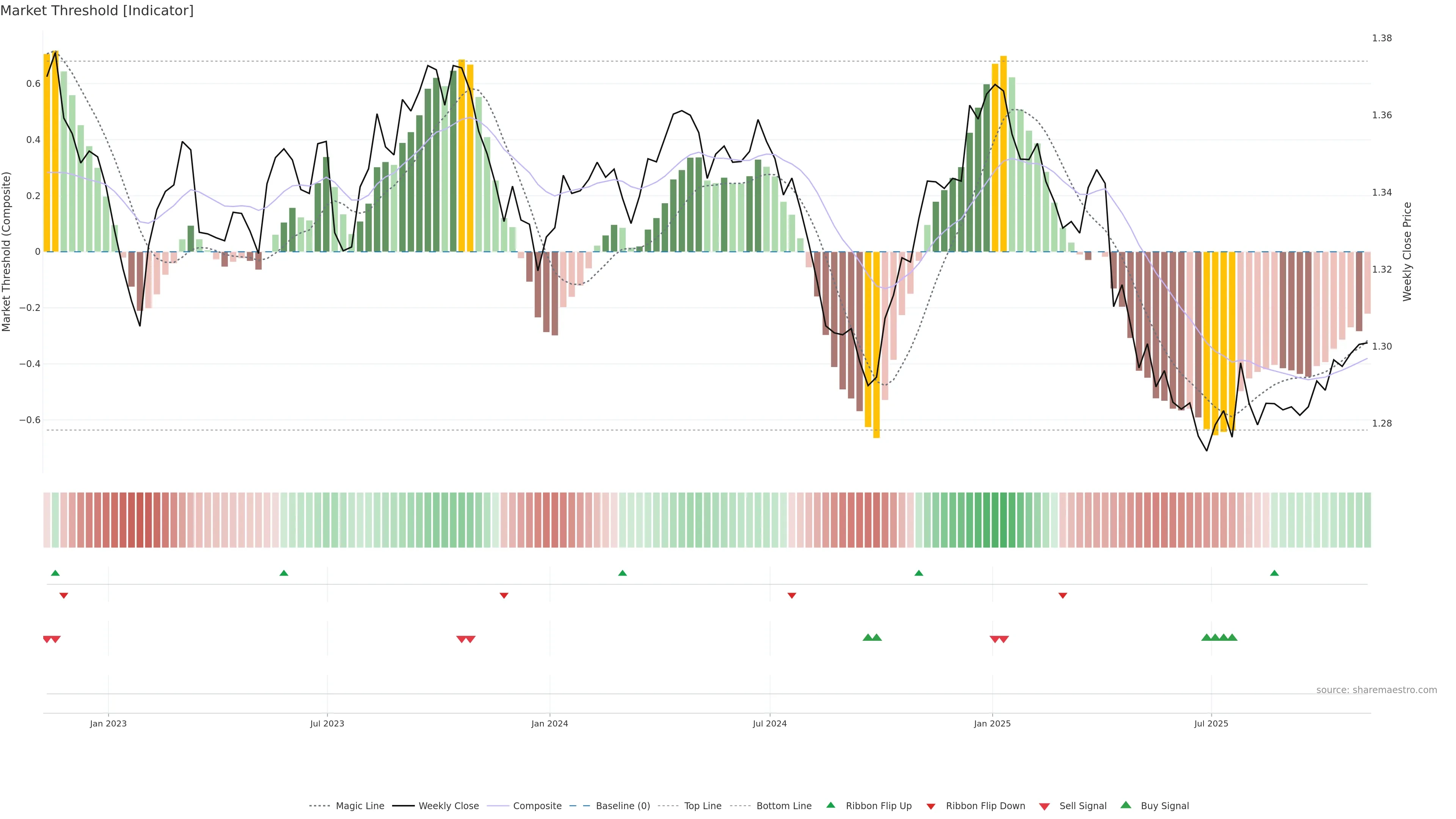
Task: Click the Jan 2024 x-axis label
Action: (549, 723)
